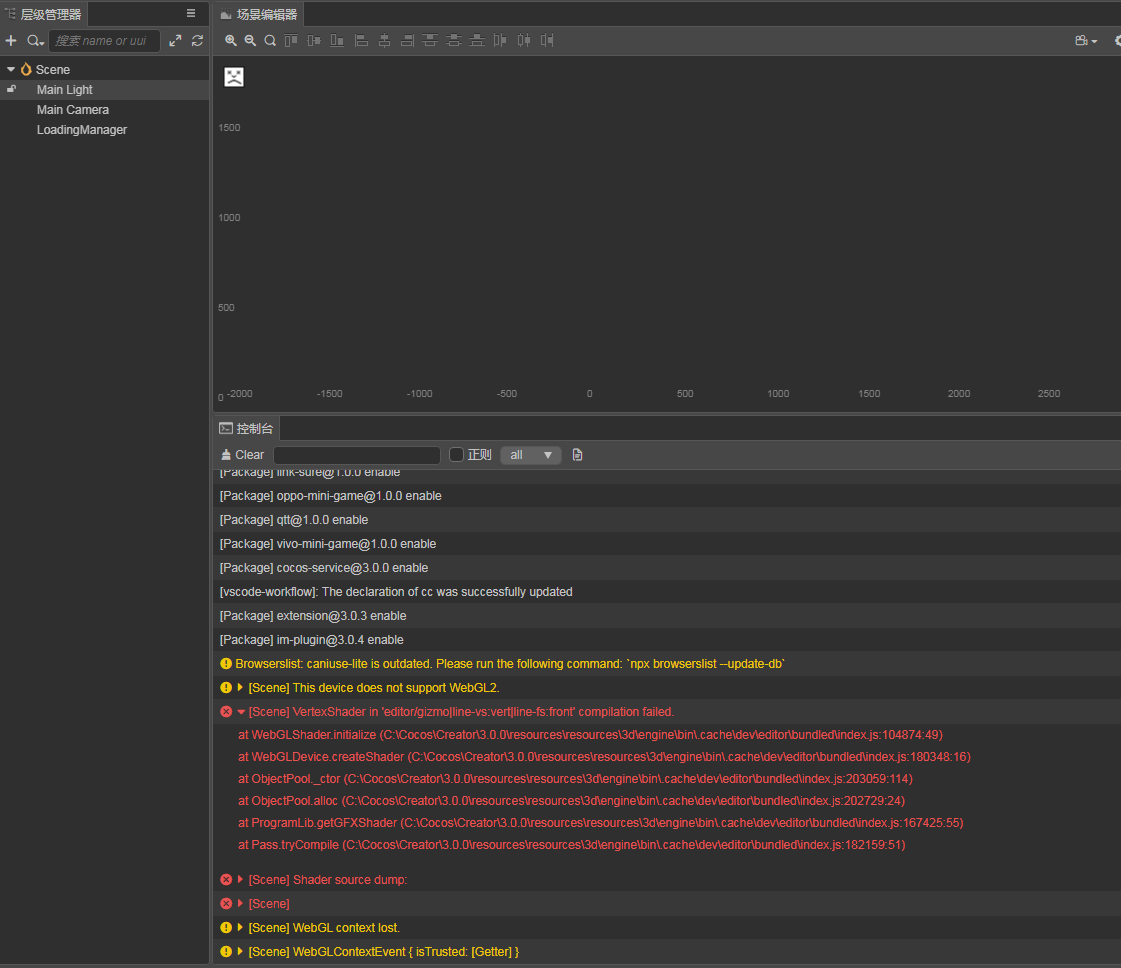Click the warning icon beside WebGL context lost

point(226,927)
